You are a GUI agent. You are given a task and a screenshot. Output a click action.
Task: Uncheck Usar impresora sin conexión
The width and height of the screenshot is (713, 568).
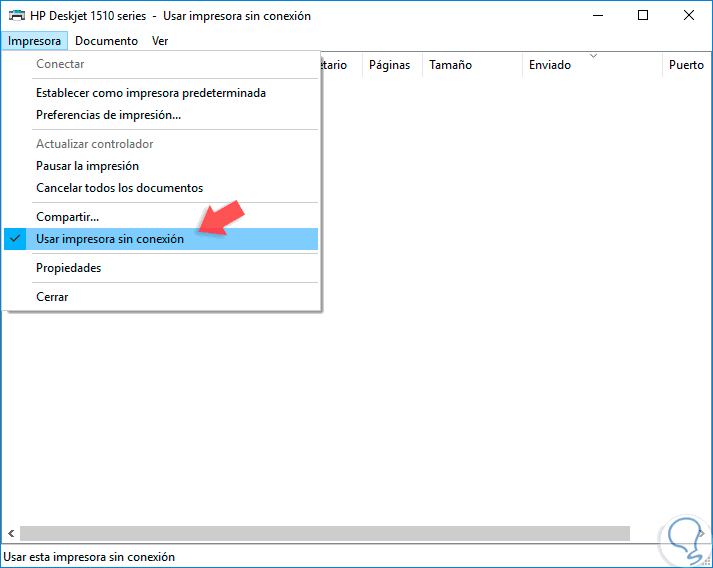pos(161,239)
